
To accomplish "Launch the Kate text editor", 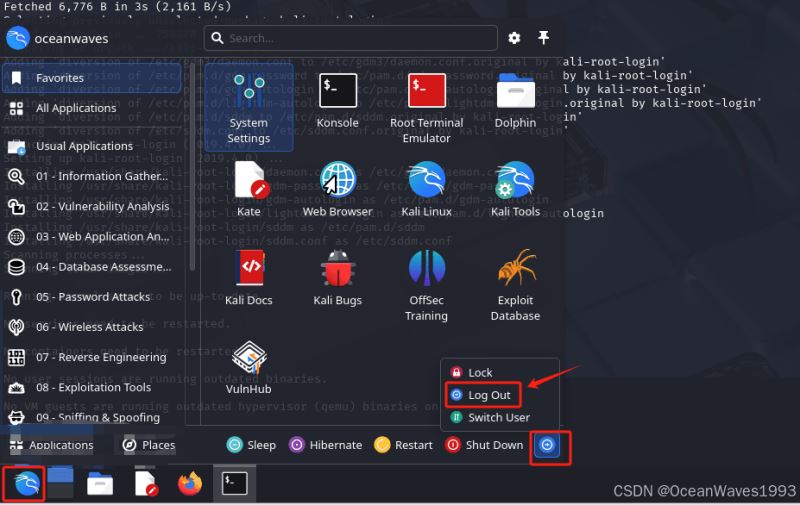I will pos(249,188).
